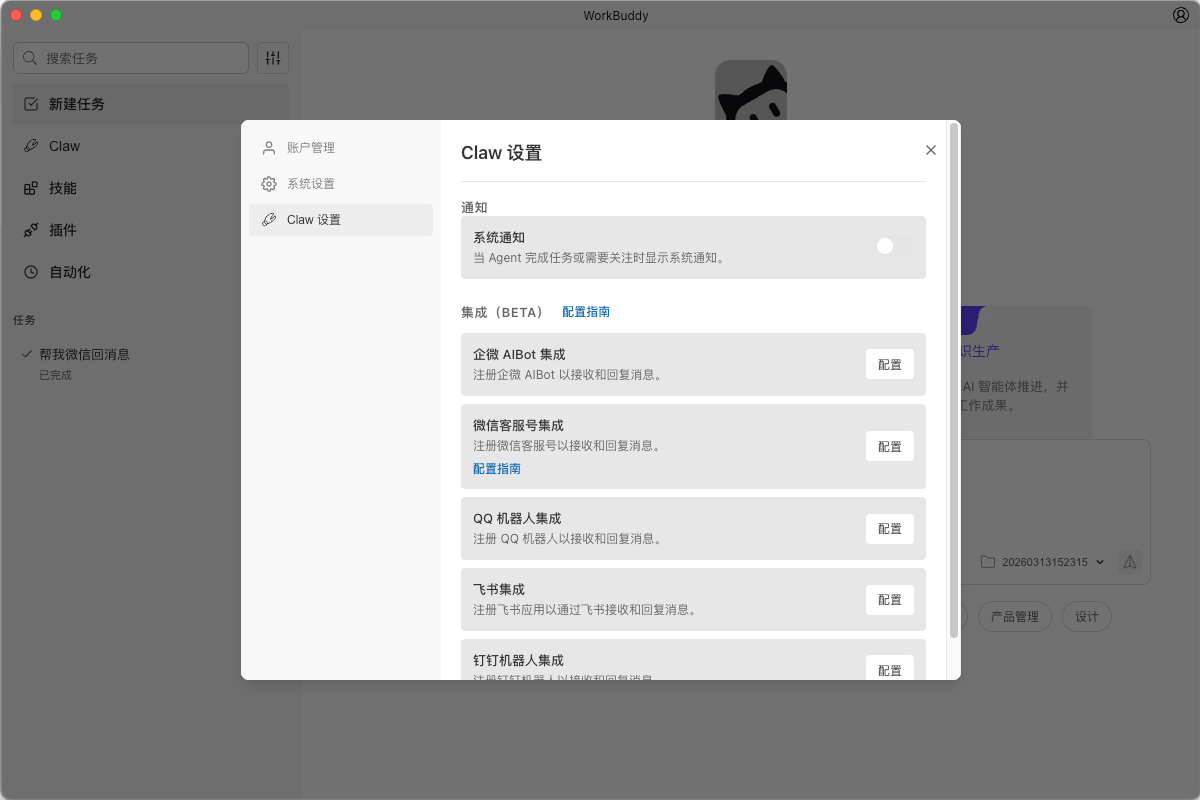Open 技能 in the sidebar
This screenshot has width=1200, height=800.
click(151, 188)
